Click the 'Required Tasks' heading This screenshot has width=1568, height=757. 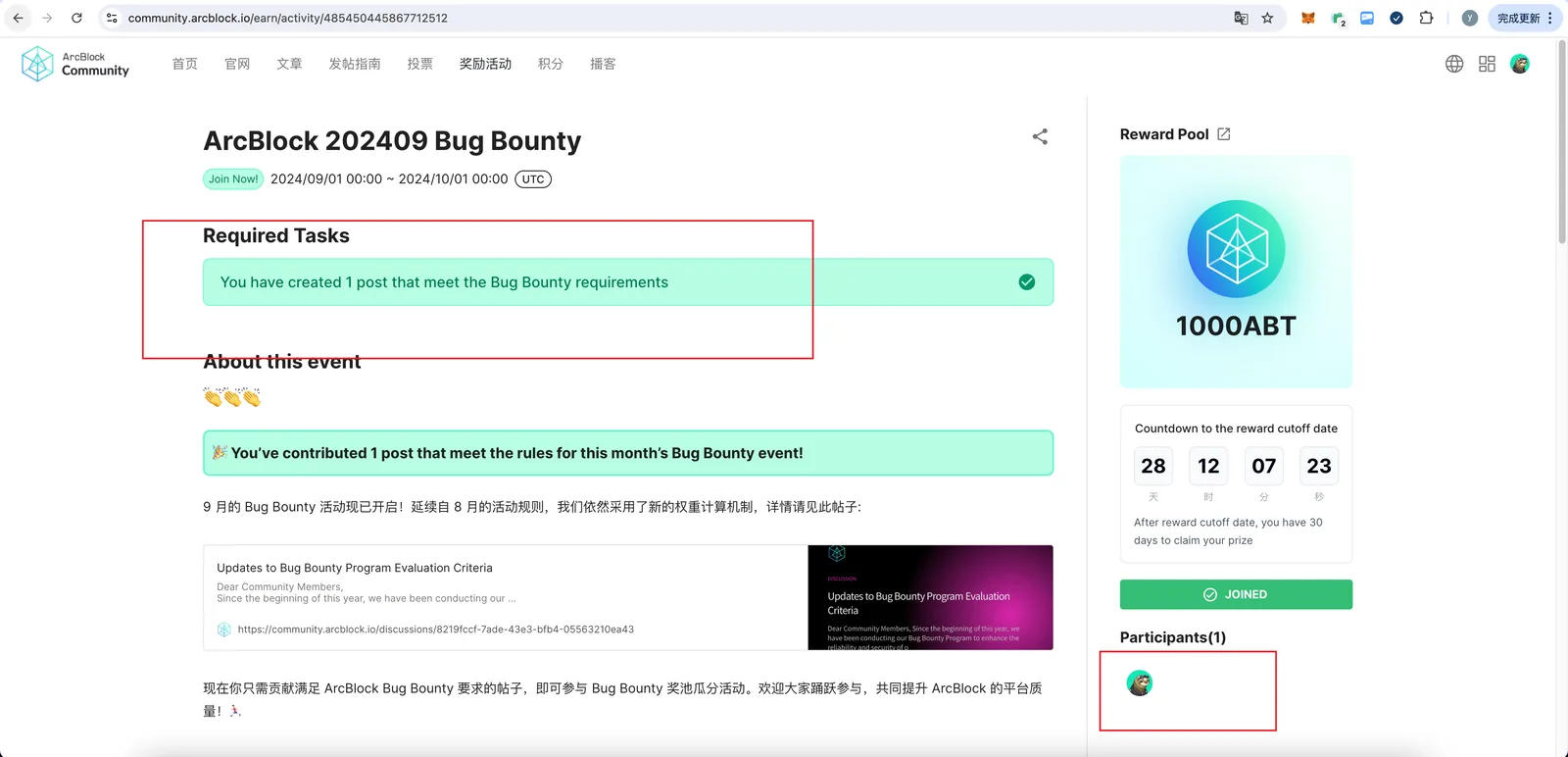(276, 235)
